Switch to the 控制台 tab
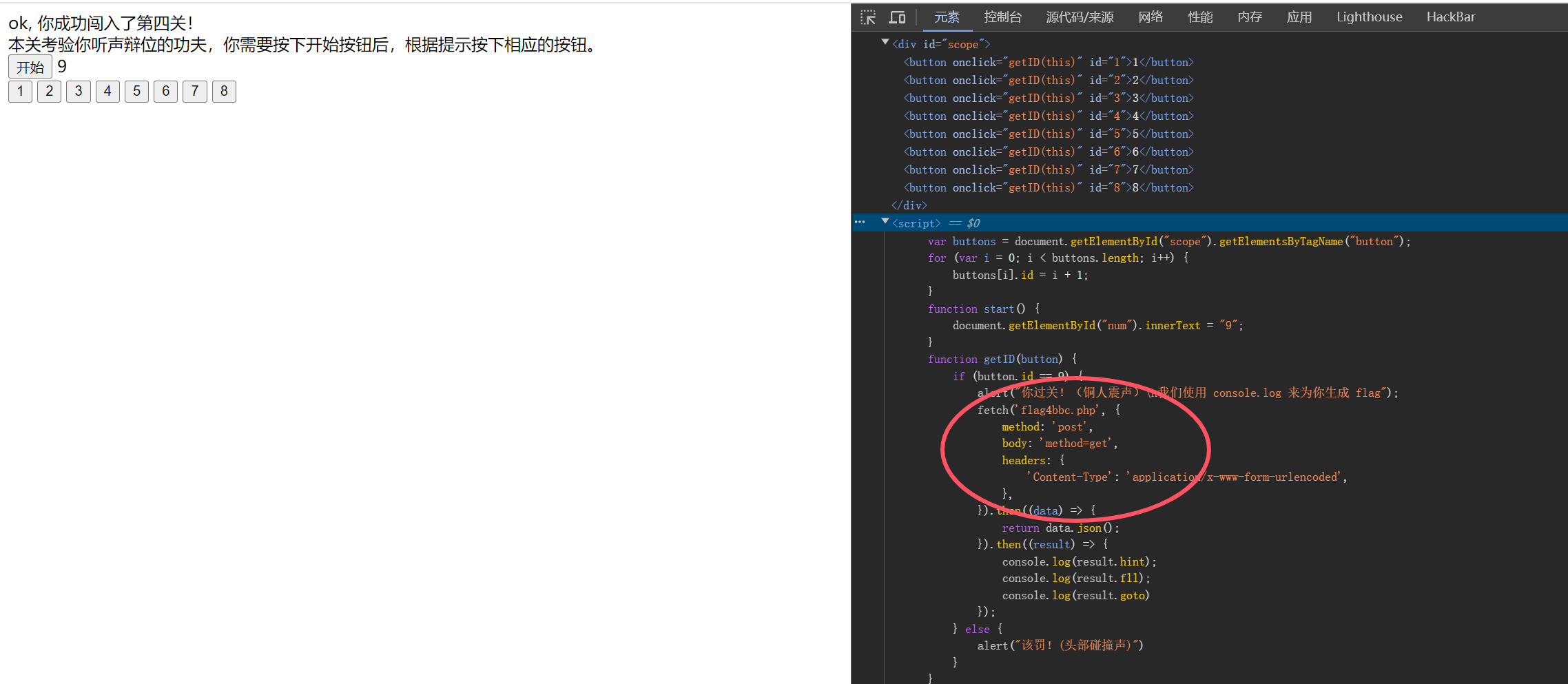1568x684 pixels. [1002, 17]
